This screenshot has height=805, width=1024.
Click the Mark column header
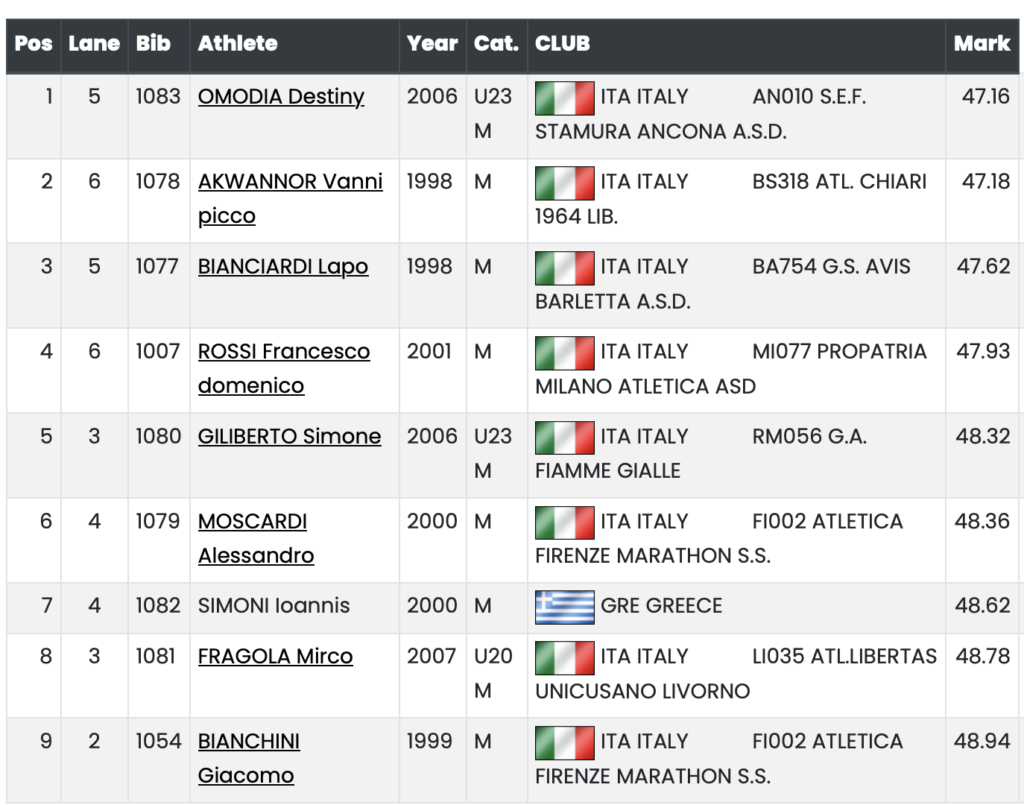pyautogui.click(x=981, y=44)
